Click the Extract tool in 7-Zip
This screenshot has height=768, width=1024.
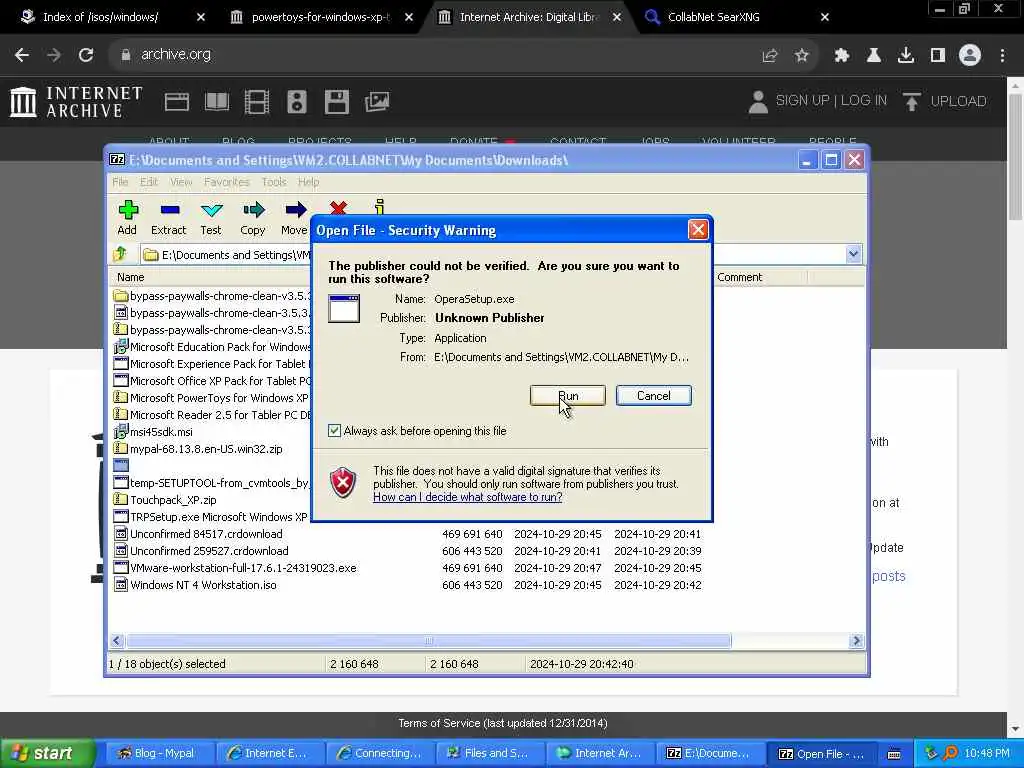[168, 218]
